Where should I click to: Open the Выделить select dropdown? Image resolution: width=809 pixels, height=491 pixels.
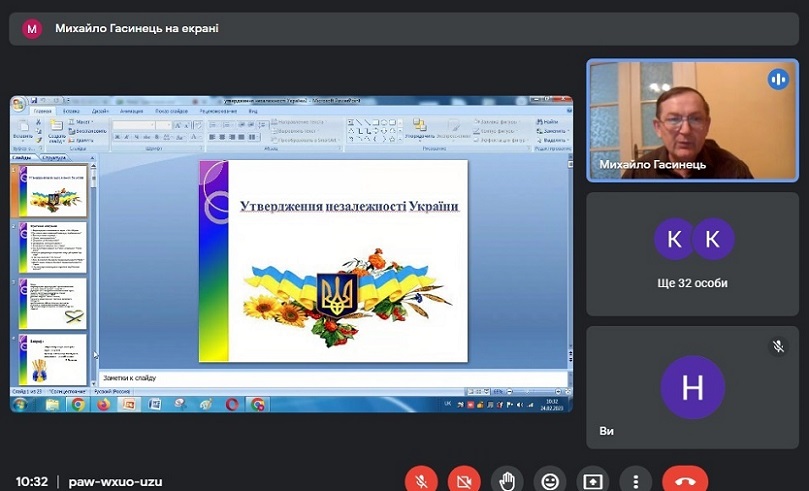coord(552,140)
